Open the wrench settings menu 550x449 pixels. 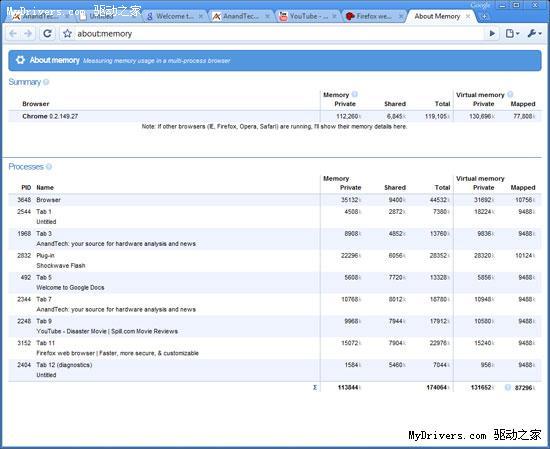tap(534, 33)
